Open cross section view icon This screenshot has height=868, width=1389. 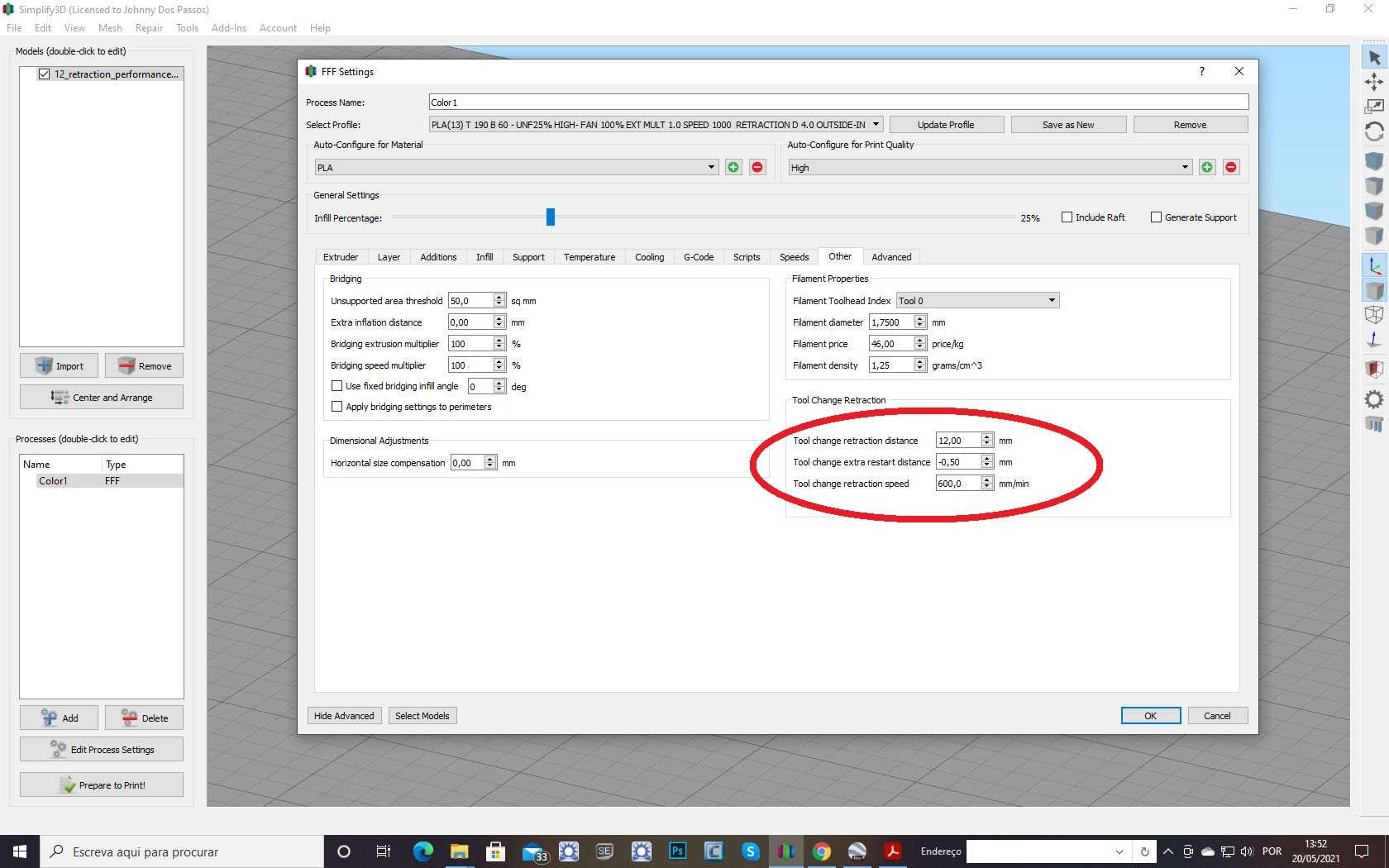point(1373,369)
